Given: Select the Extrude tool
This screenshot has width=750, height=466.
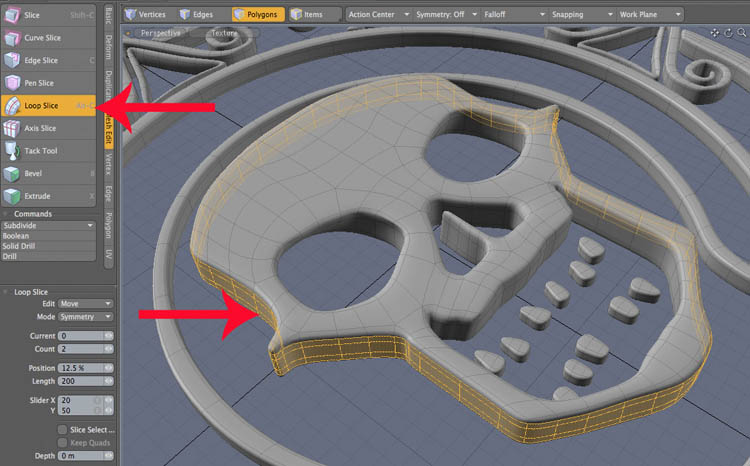Looking at the screenshot, I should click(48, 196).
